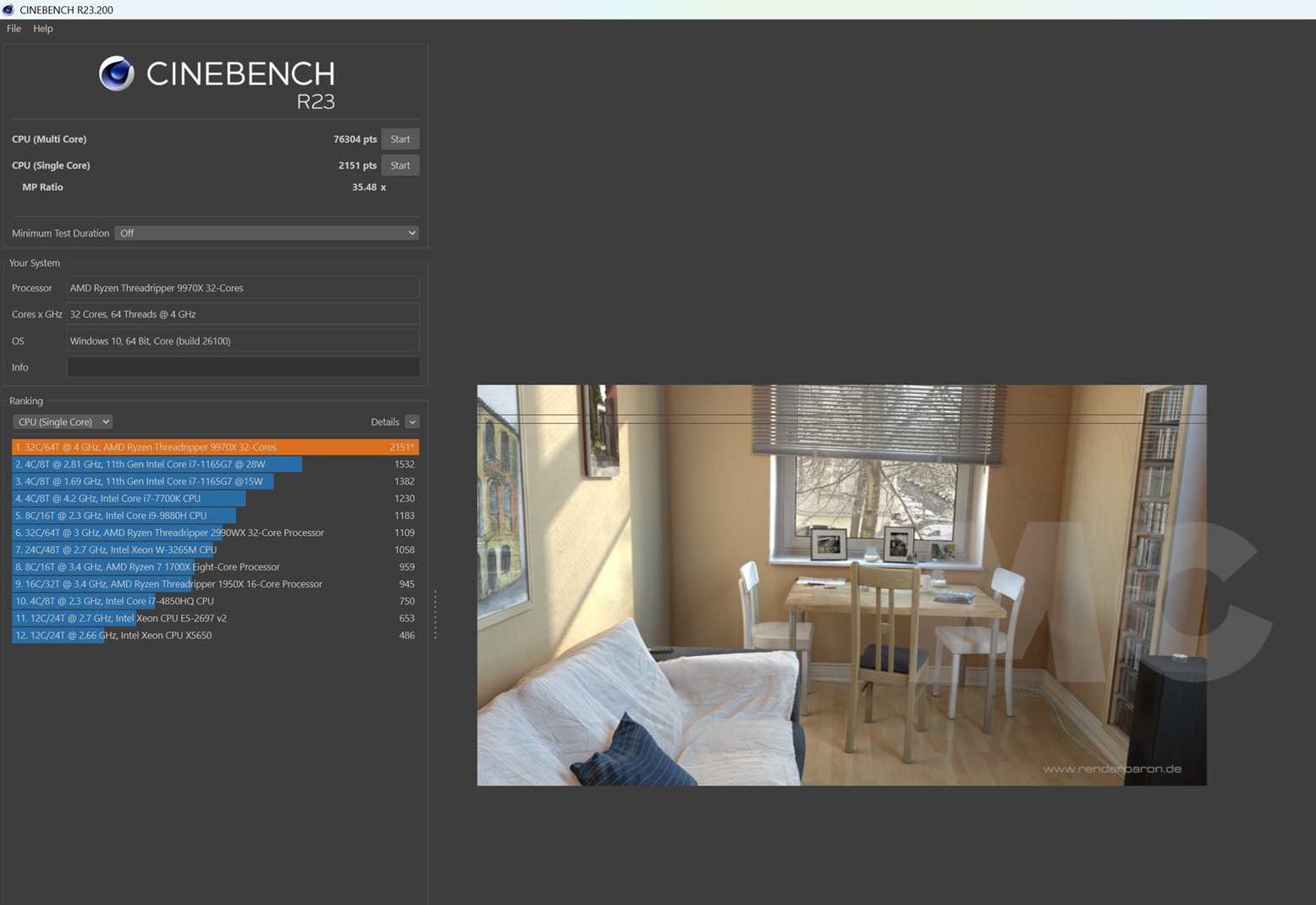Expand the ranking Details arrow
1316x905 pixels.
click(412, 422)
